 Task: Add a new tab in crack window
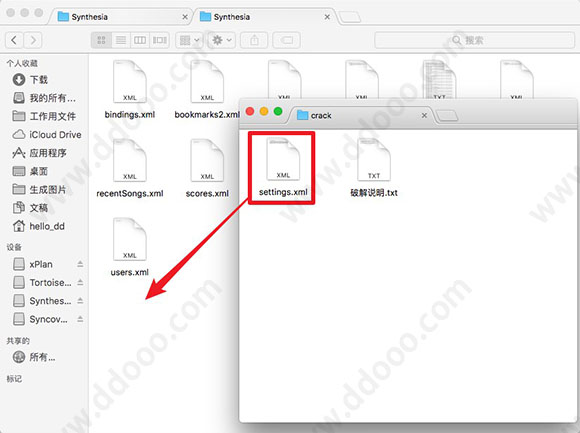coord(447,116)
